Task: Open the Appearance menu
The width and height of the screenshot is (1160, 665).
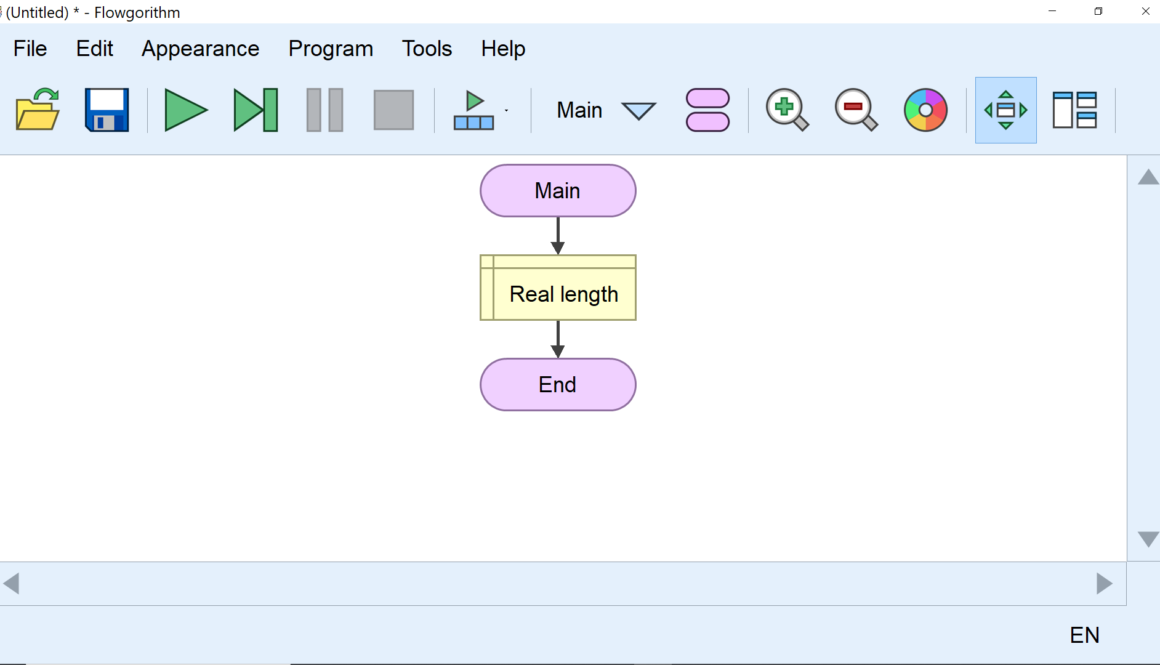Action: [200, 49]
